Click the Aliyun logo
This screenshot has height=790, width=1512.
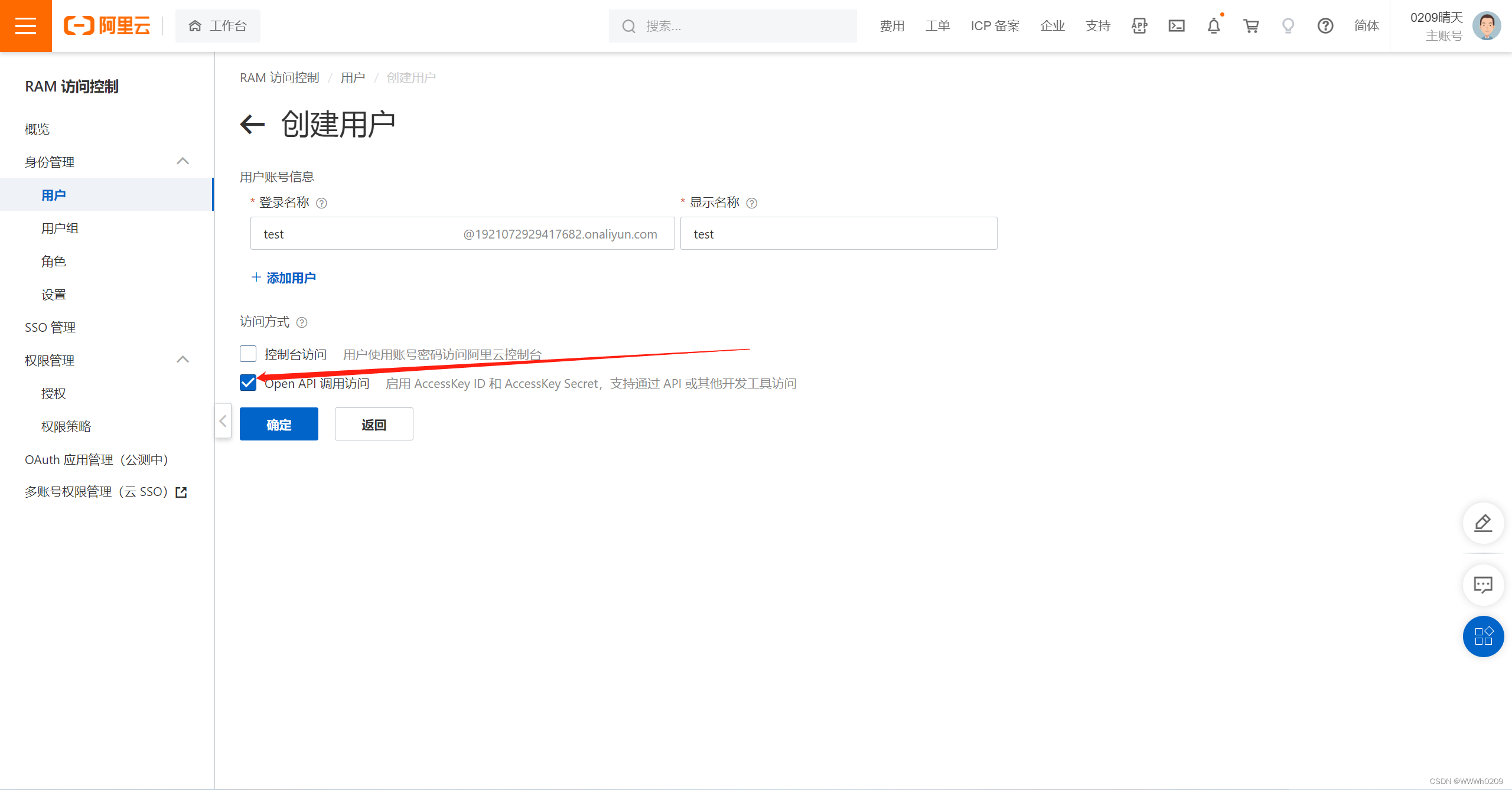point(107,26)
